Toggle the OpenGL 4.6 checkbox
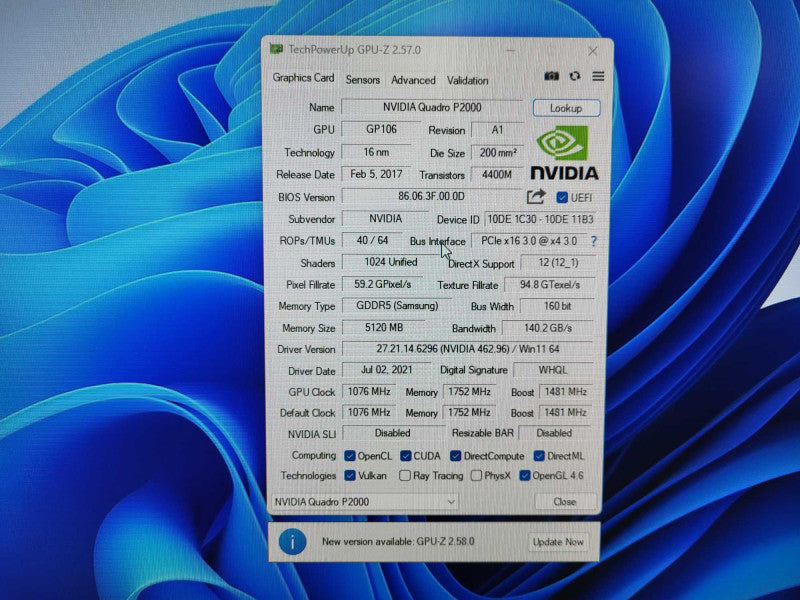800x600 pixels. (524, 476)
